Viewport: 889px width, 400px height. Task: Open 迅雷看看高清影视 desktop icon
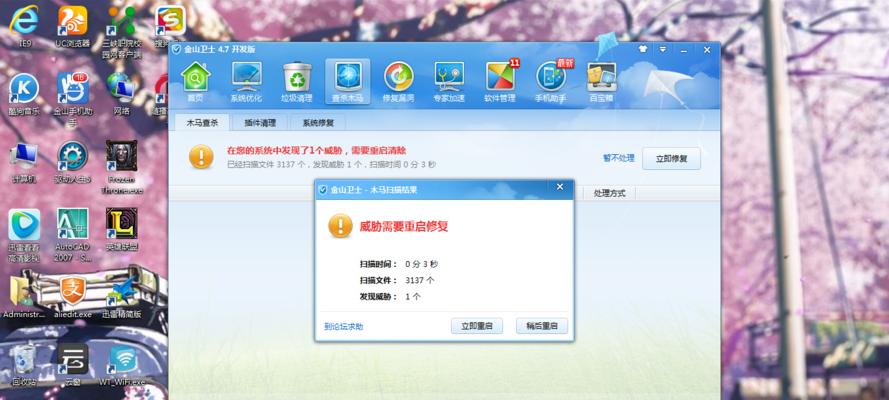[24, 235]
